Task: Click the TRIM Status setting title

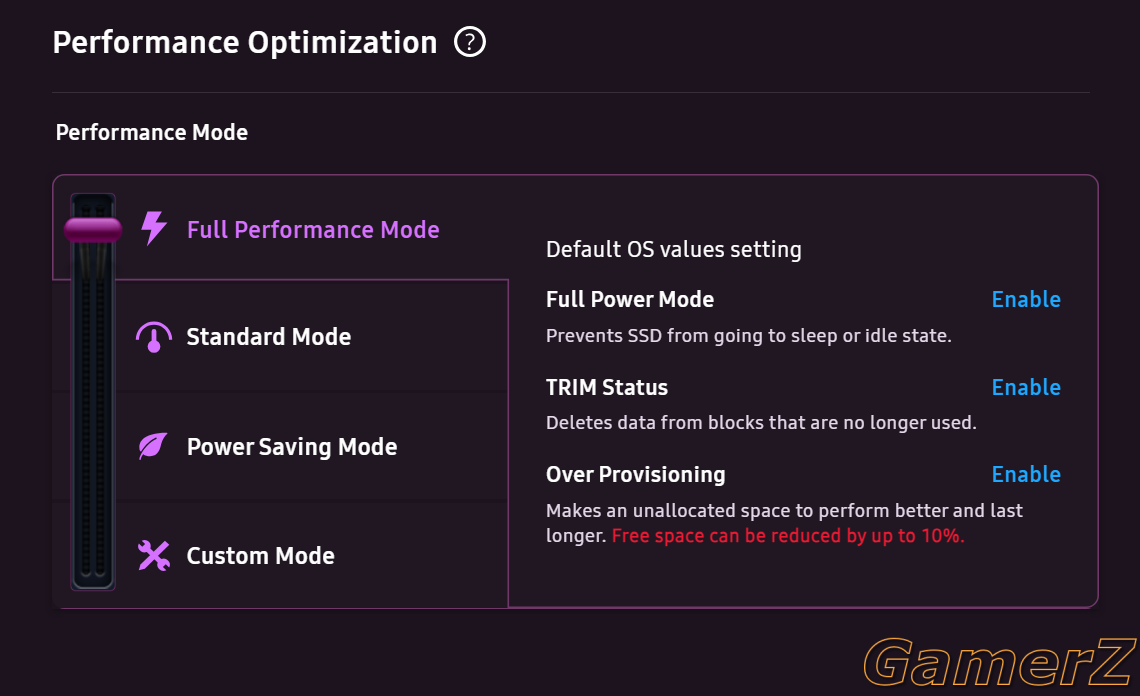Action: (x=606, y=387)
